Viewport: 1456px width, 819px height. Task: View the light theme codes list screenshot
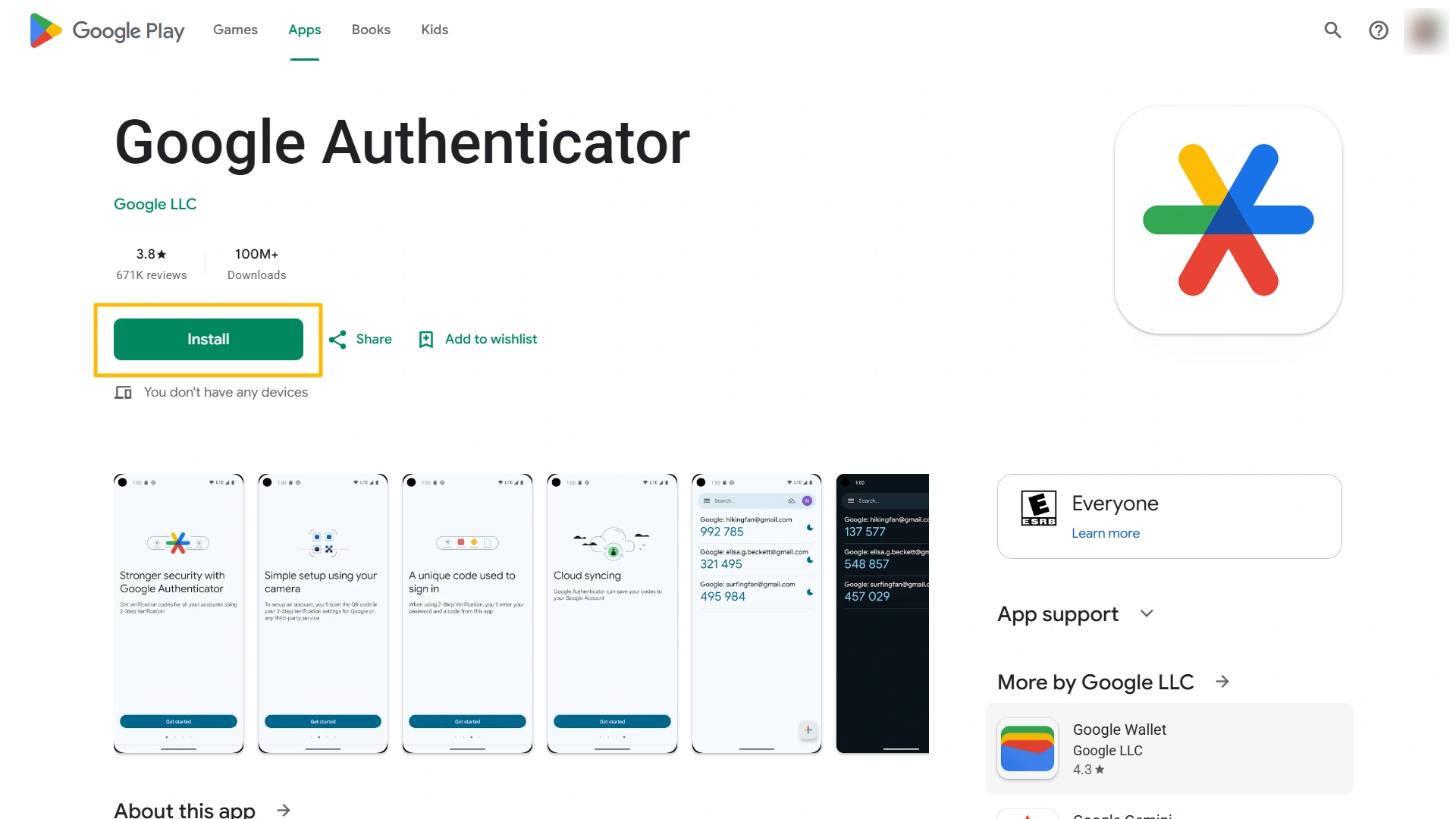pyautogui.click(x=757, y=613)
